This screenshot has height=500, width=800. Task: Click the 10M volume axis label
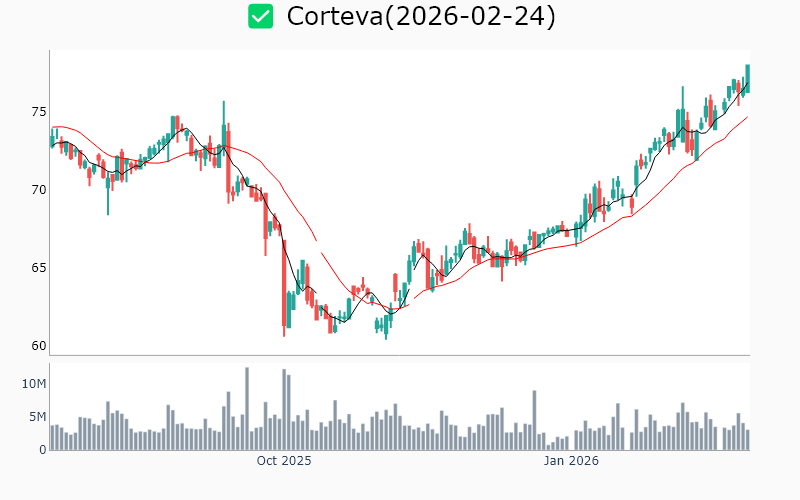pyautogui.click(x=34, y=384)
